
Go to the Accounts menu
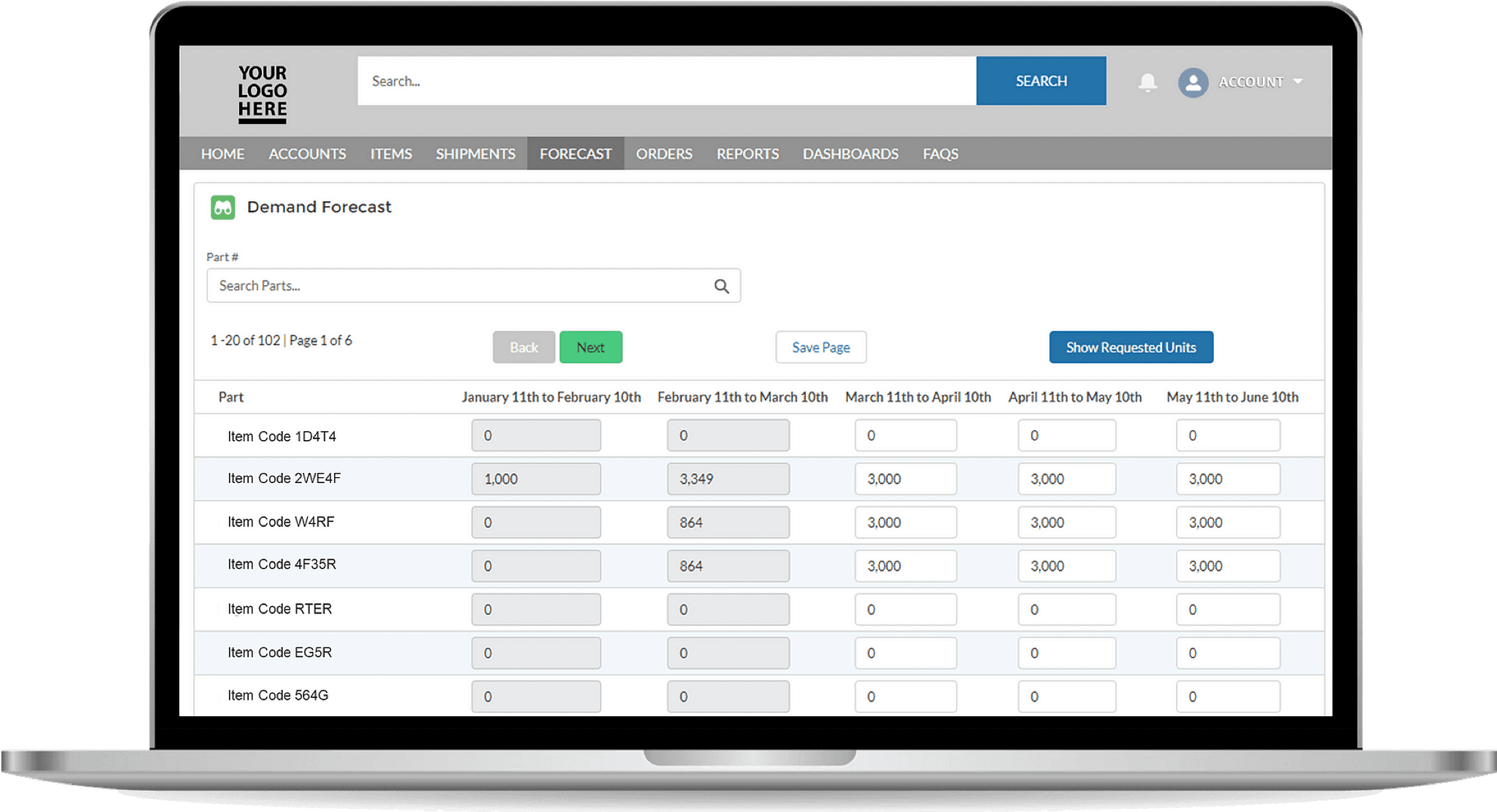(307, 154)
